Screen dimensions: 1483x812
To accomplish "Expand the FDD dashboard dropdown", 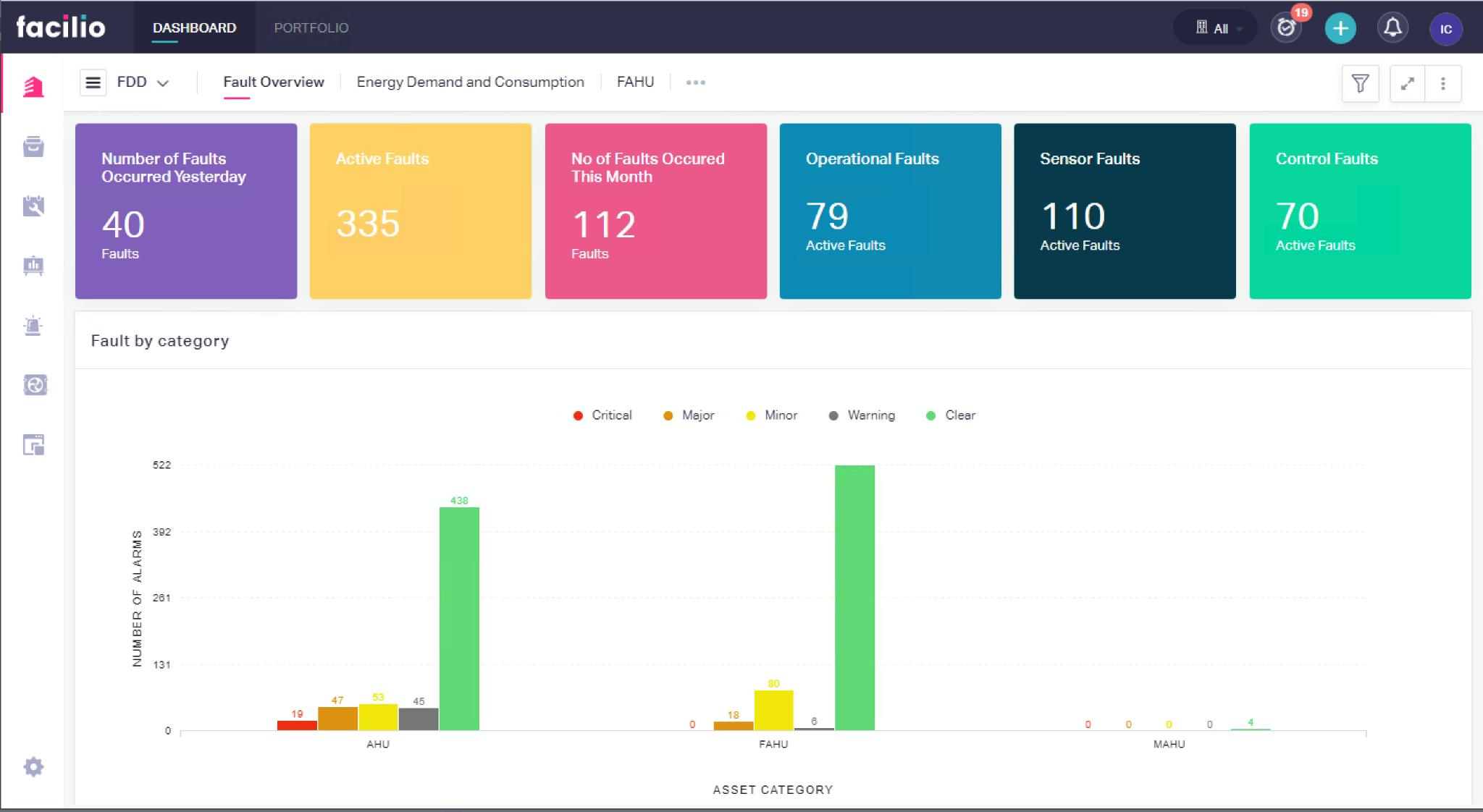I will (x=143, y=83).
